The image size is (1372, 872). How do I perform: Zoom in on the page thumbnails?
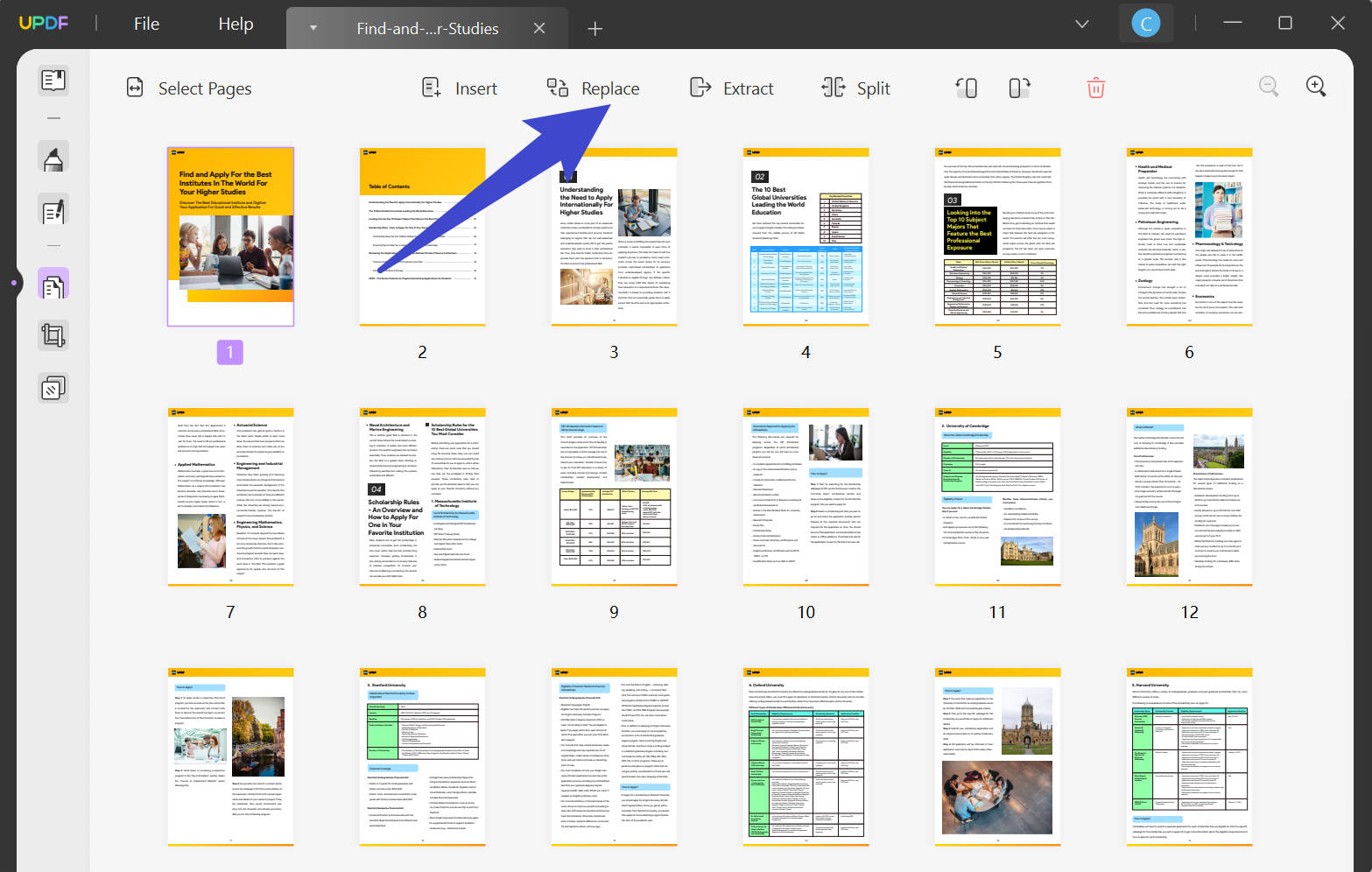click(1316, 87)
